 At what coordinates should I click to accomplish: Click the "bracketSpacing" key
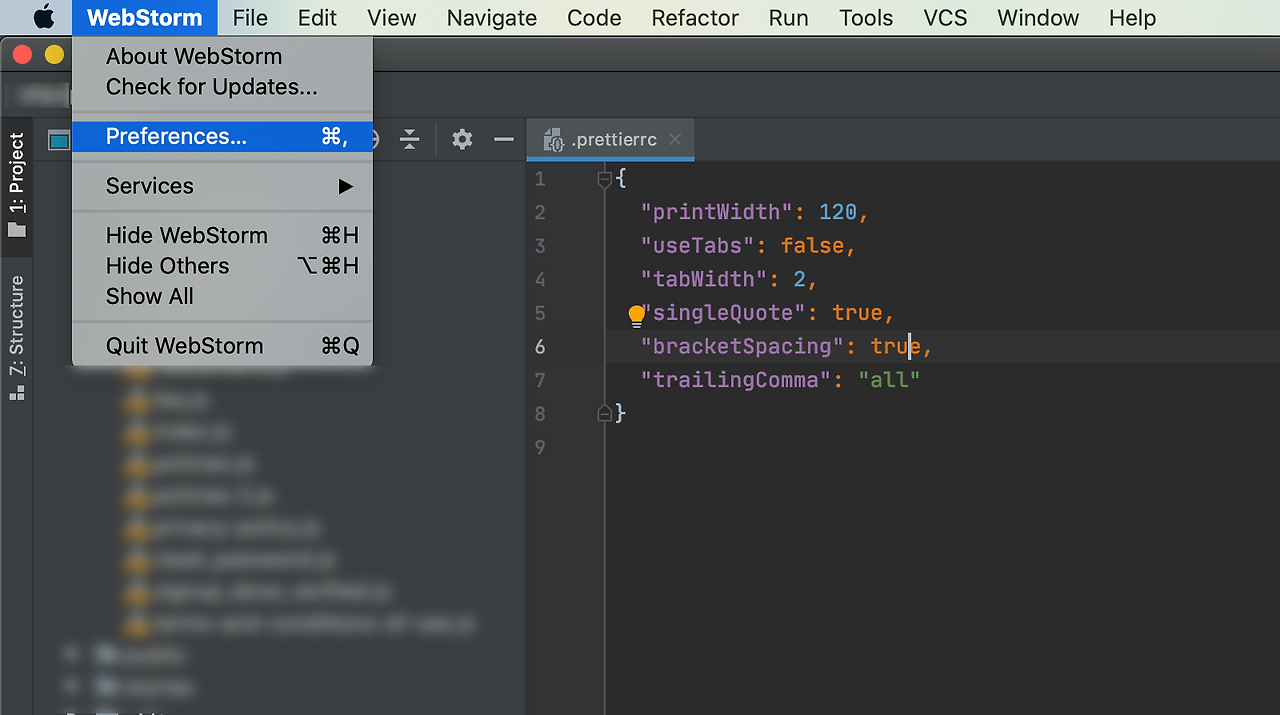click(742, 346)
